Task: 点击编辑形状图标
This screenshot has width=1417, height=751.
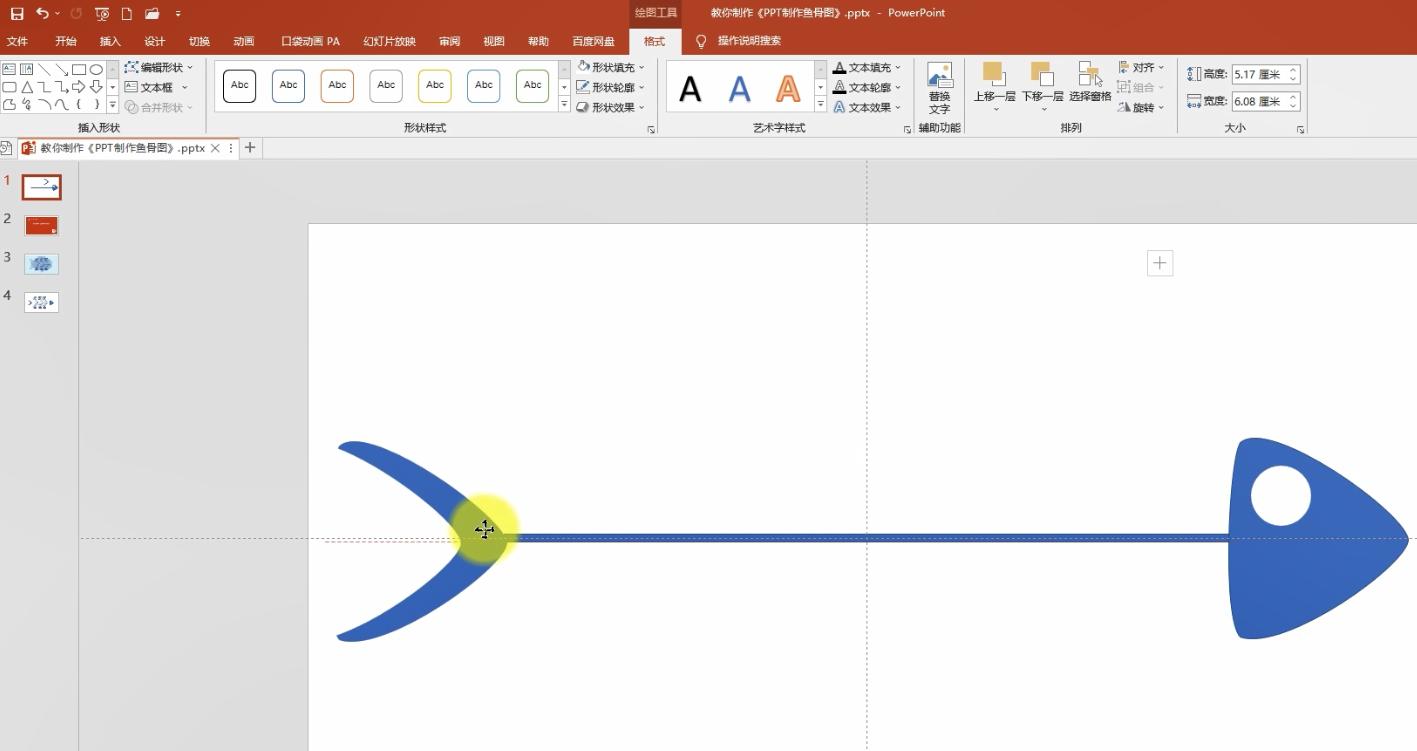Action: coord(133,67)
